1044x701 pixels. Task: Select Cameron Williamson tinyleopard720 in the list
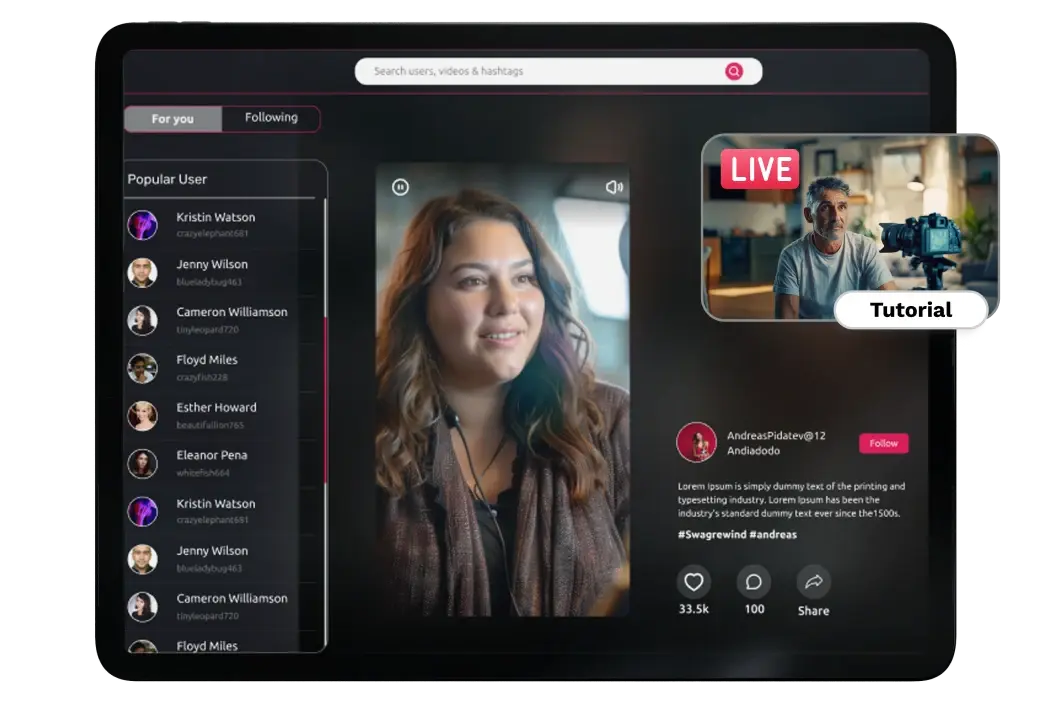(231, 320)
